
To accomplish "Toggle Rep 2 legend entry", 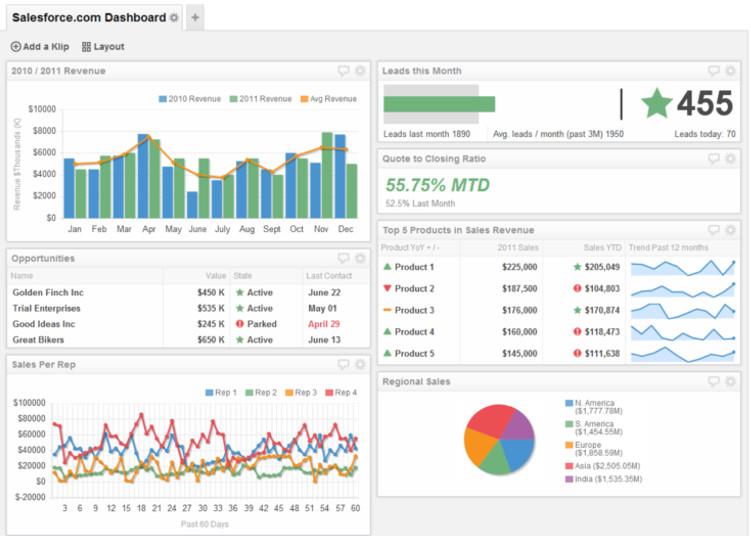I will [x=261, y=392].
